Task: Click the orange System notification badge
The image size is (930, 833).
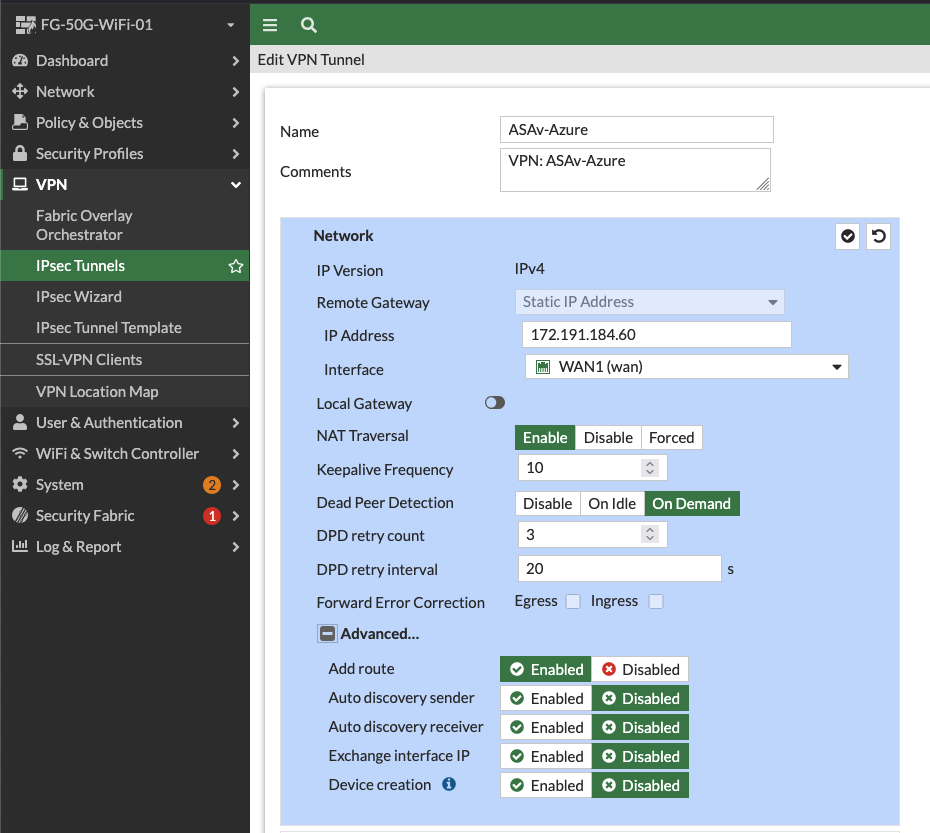Action: pos(212,485)
